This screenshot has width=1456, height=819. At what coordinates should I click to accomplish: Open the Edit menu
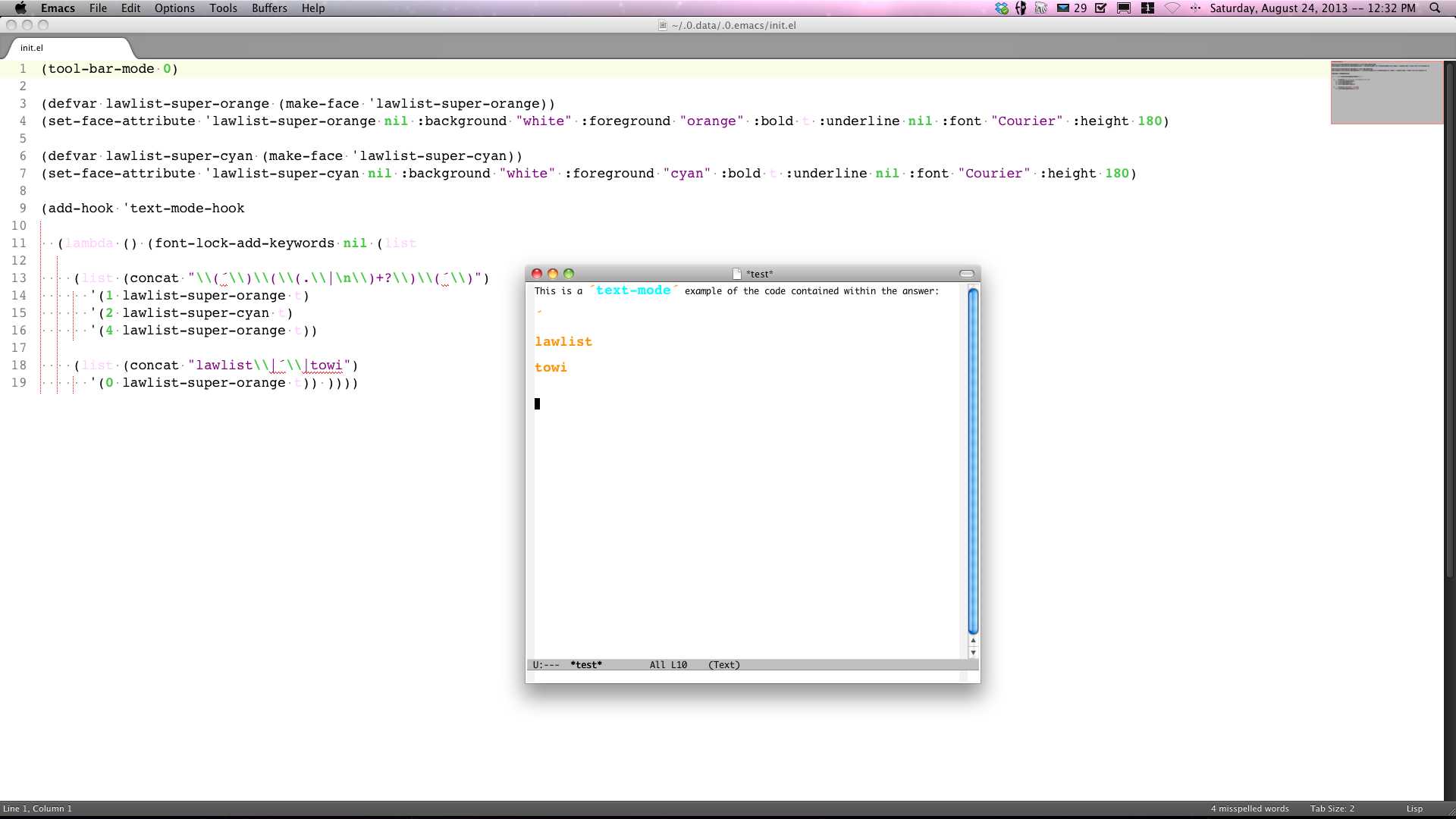pyautogui.click(x=130, y=8)
